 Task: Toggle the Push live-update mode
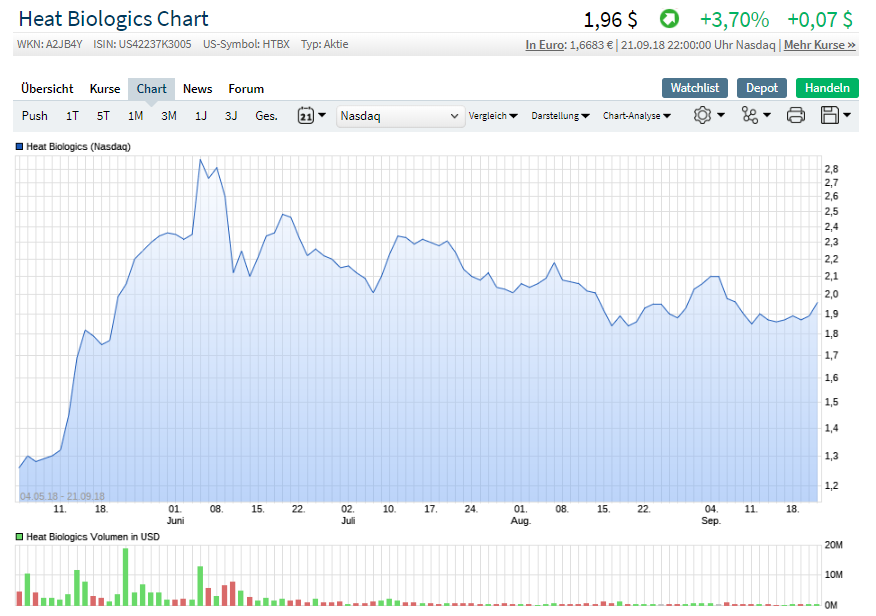pos(34,115)
